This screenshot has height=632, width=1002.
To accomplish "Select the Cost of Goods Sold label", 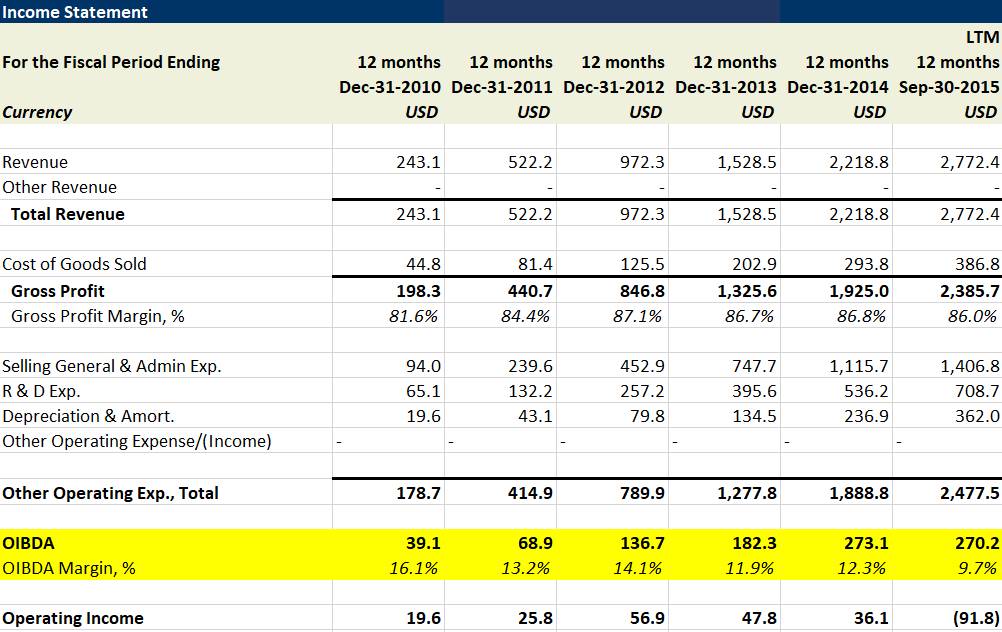I will click(75, 264).
